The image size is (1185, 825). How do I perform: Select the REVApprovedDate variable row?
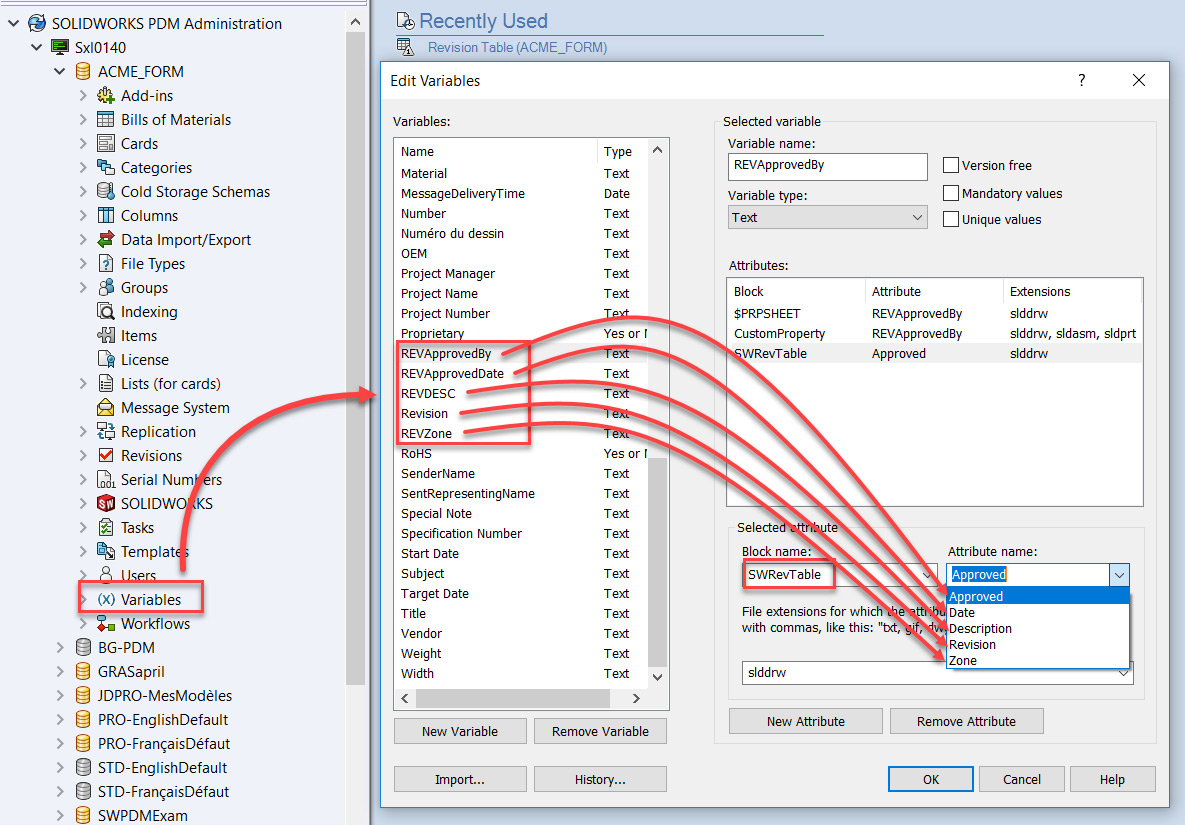pyautogui.click(x=521, y=374)
